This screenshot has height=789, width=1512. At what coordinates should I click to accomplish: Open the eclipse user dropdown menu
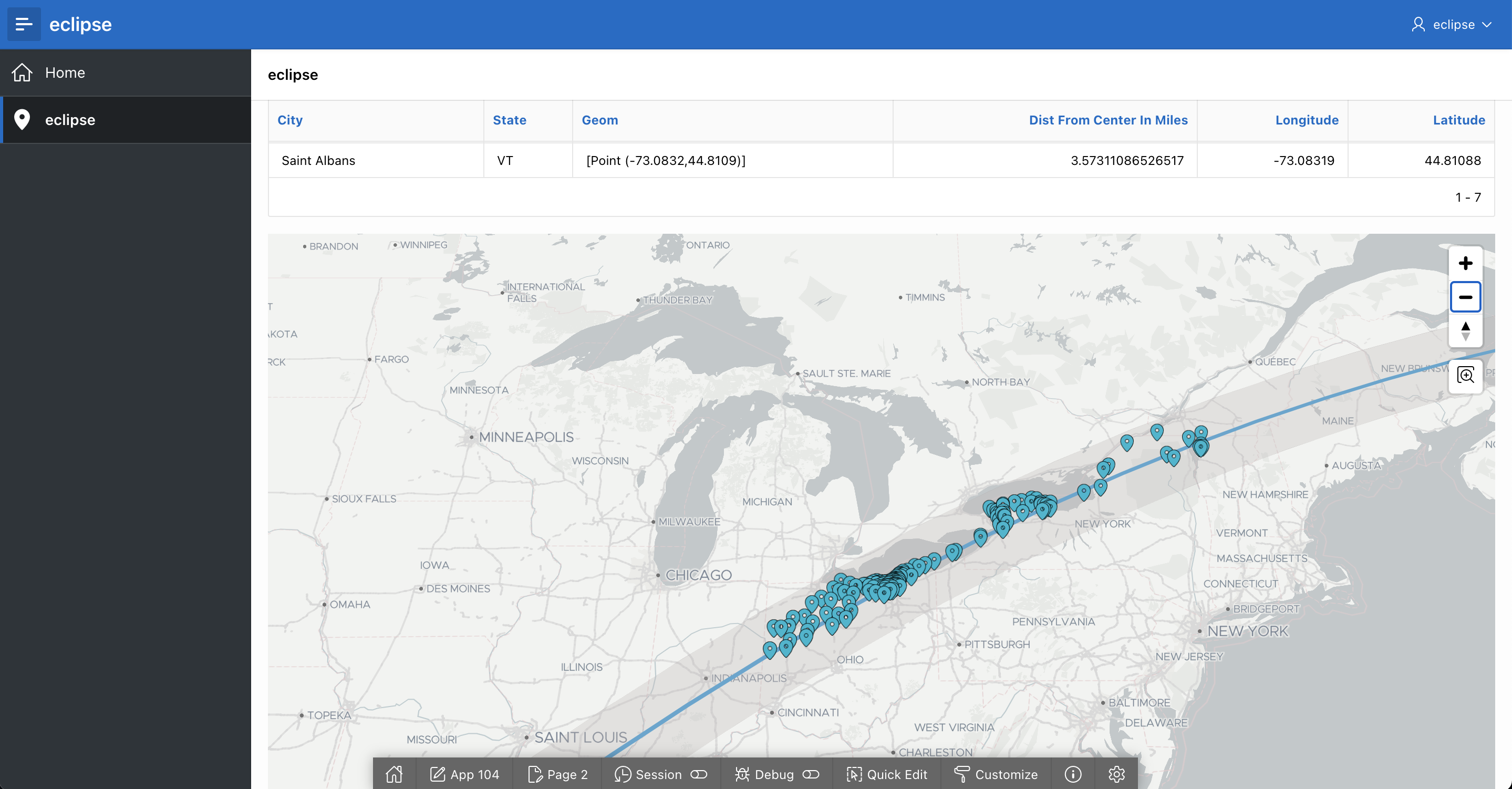(1452, 24)
